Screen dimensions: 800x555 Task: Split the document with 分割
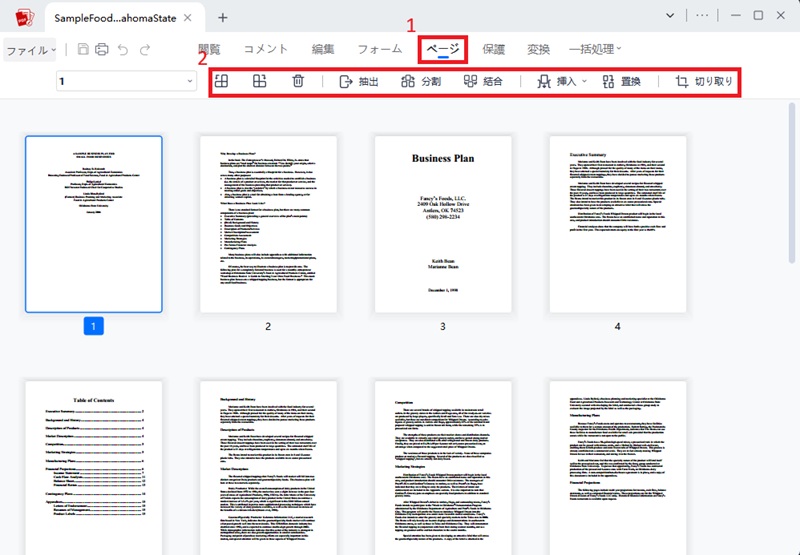coord(421,82)
